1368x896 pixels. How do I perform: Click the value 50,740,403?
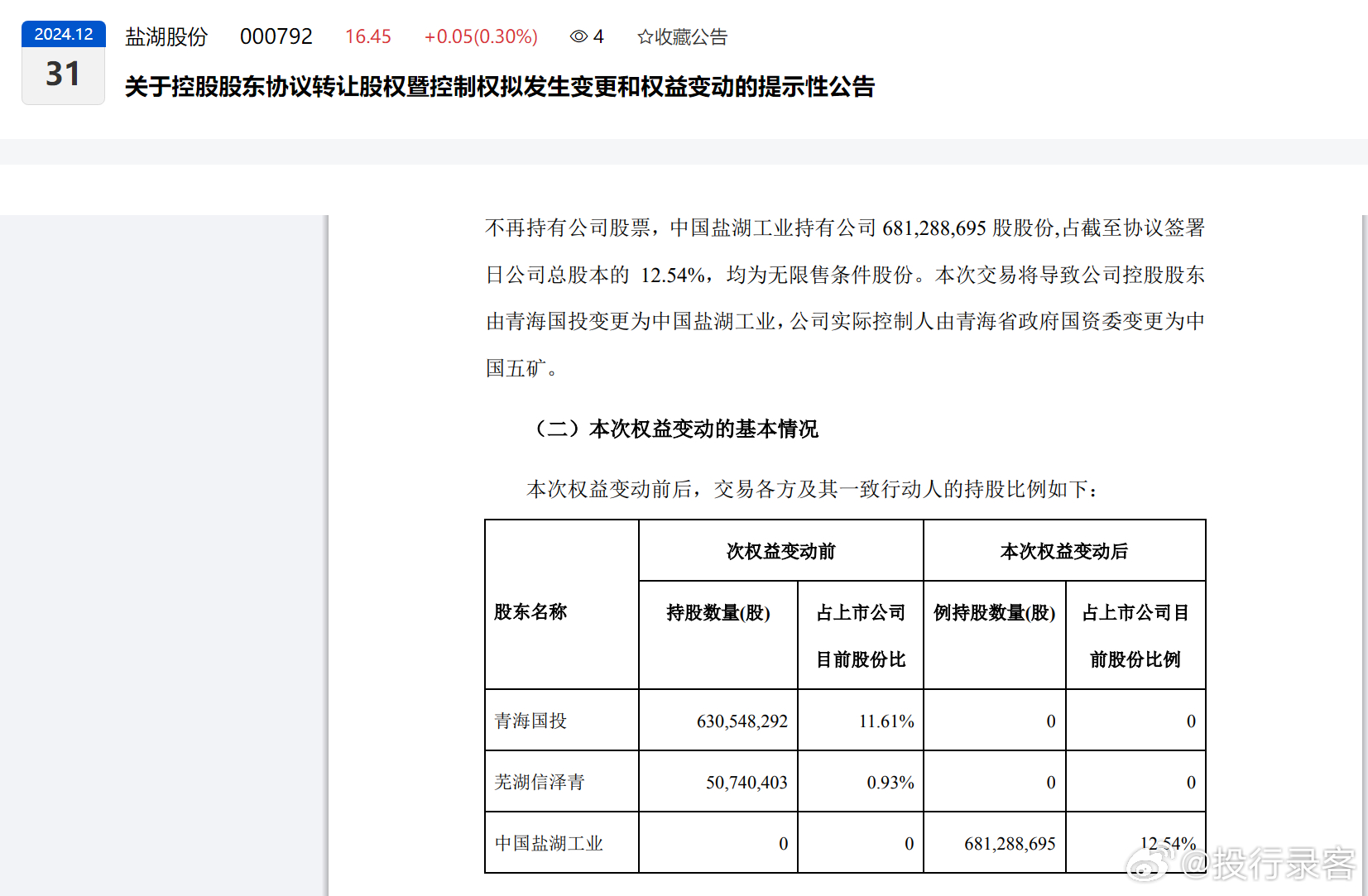(746, 783)
